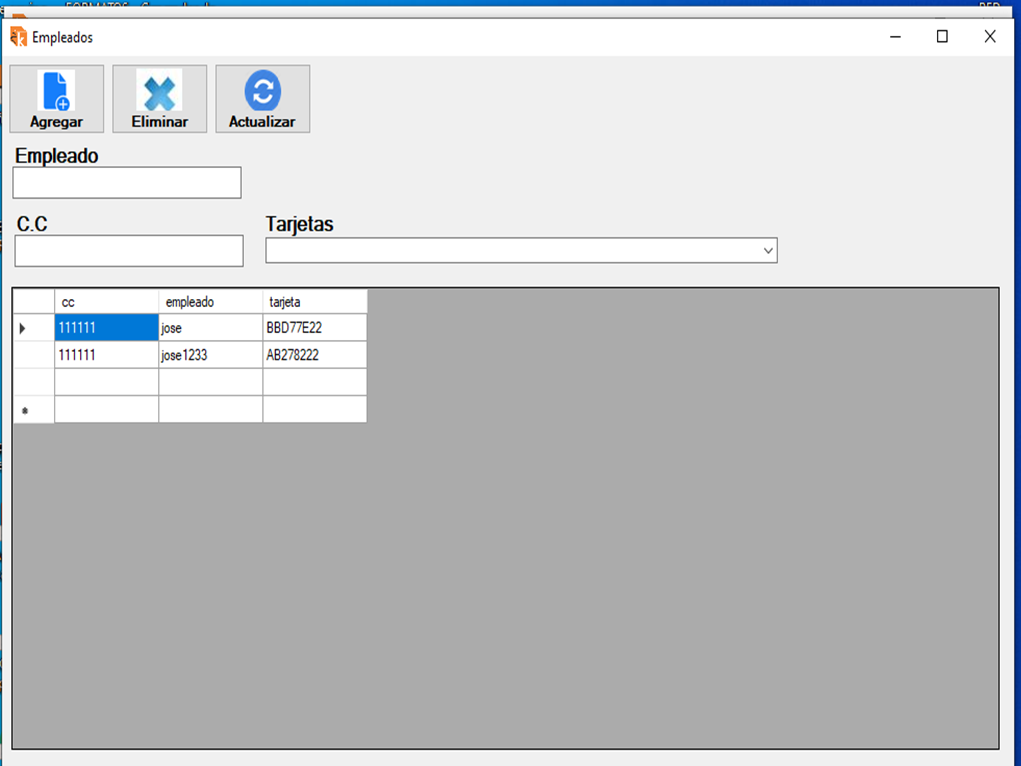Select the jose1233 employee cell
The width and height of the screenshot is (1021, 766).
point(210,355)
